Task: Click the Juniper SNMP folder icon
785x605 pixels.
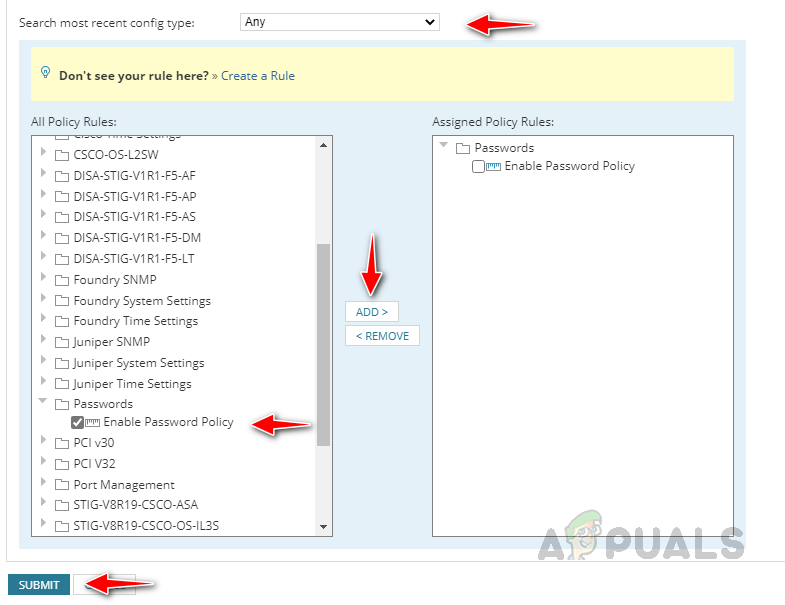Action: point(62,343)
